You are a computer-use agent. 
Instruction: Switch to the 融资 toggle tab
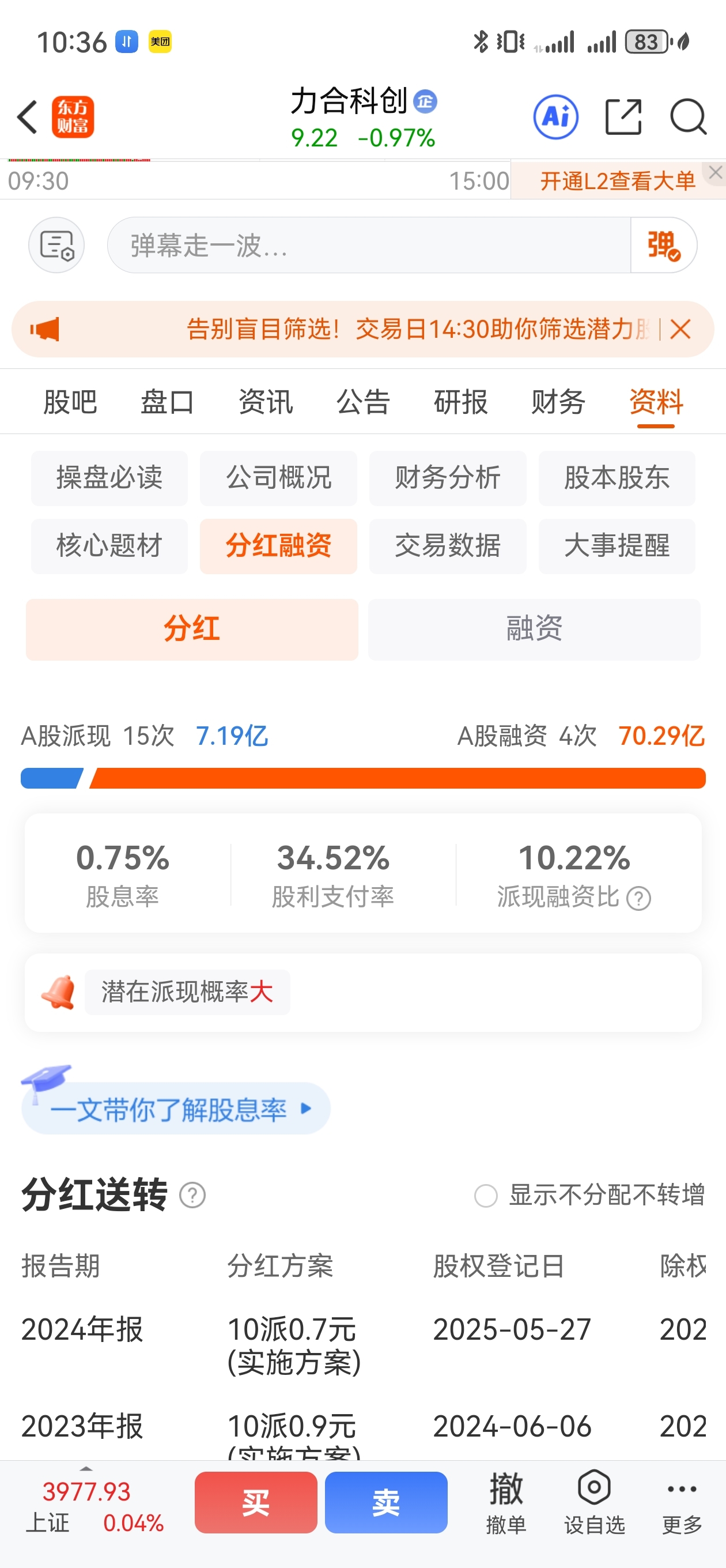[x=534, y=630]
